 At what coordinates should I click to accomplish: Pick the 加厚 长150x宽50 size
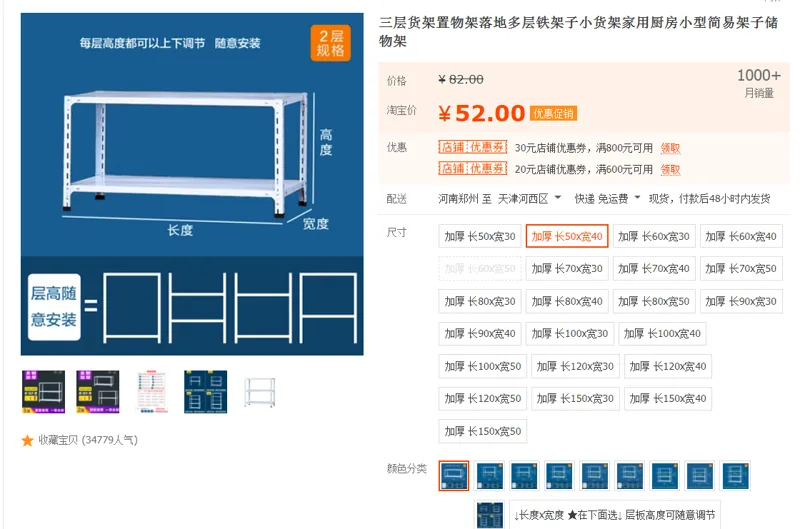(483, 431)
